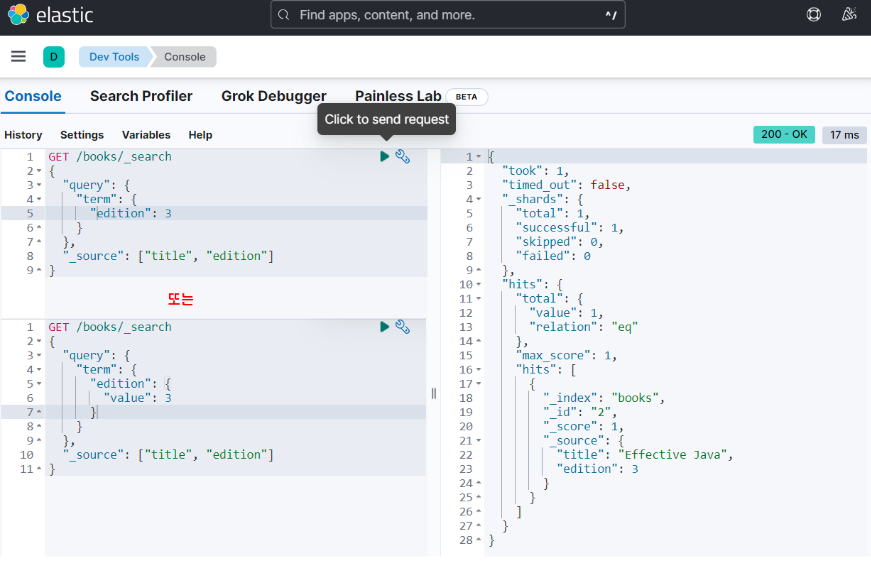Fold the "_source" object in response output
Viewport: 871px width, 567px height.
(x=480, y=441)
